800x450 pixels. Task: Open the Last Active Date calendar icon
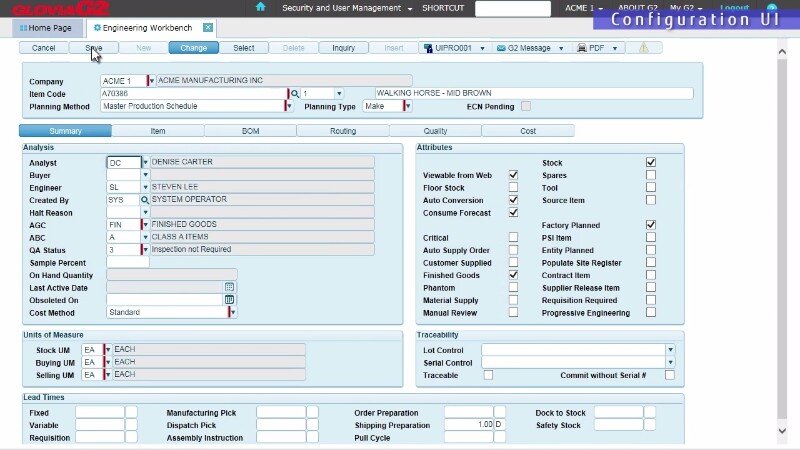coord(229,287)
